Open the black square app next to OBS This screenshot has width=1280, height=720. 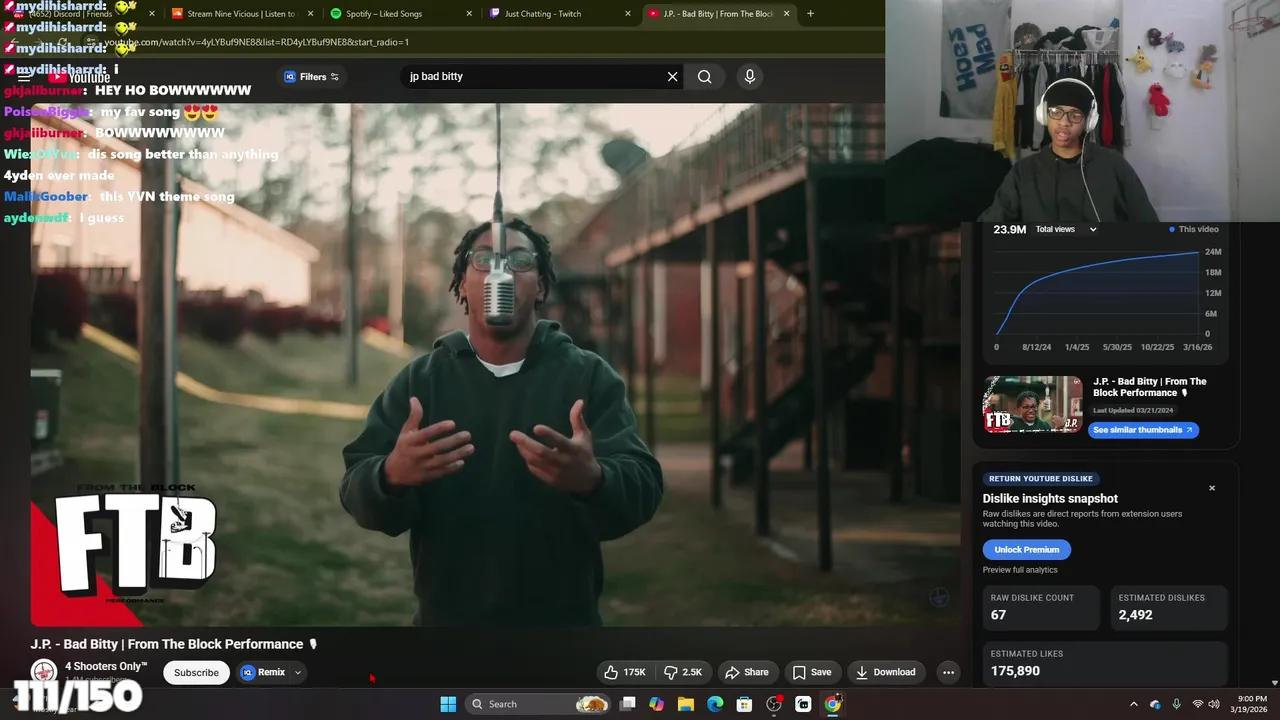click(x=803, y=704)
